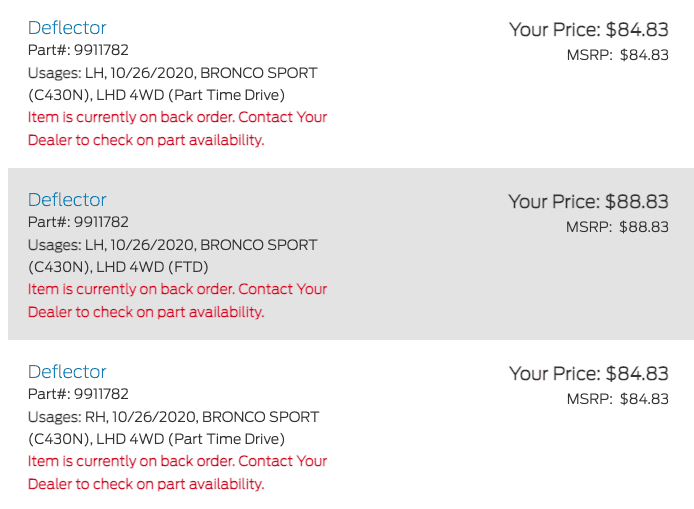694x509 pixels.
Task: Click the part number of the RH deflector
Action: pos(78,394)
